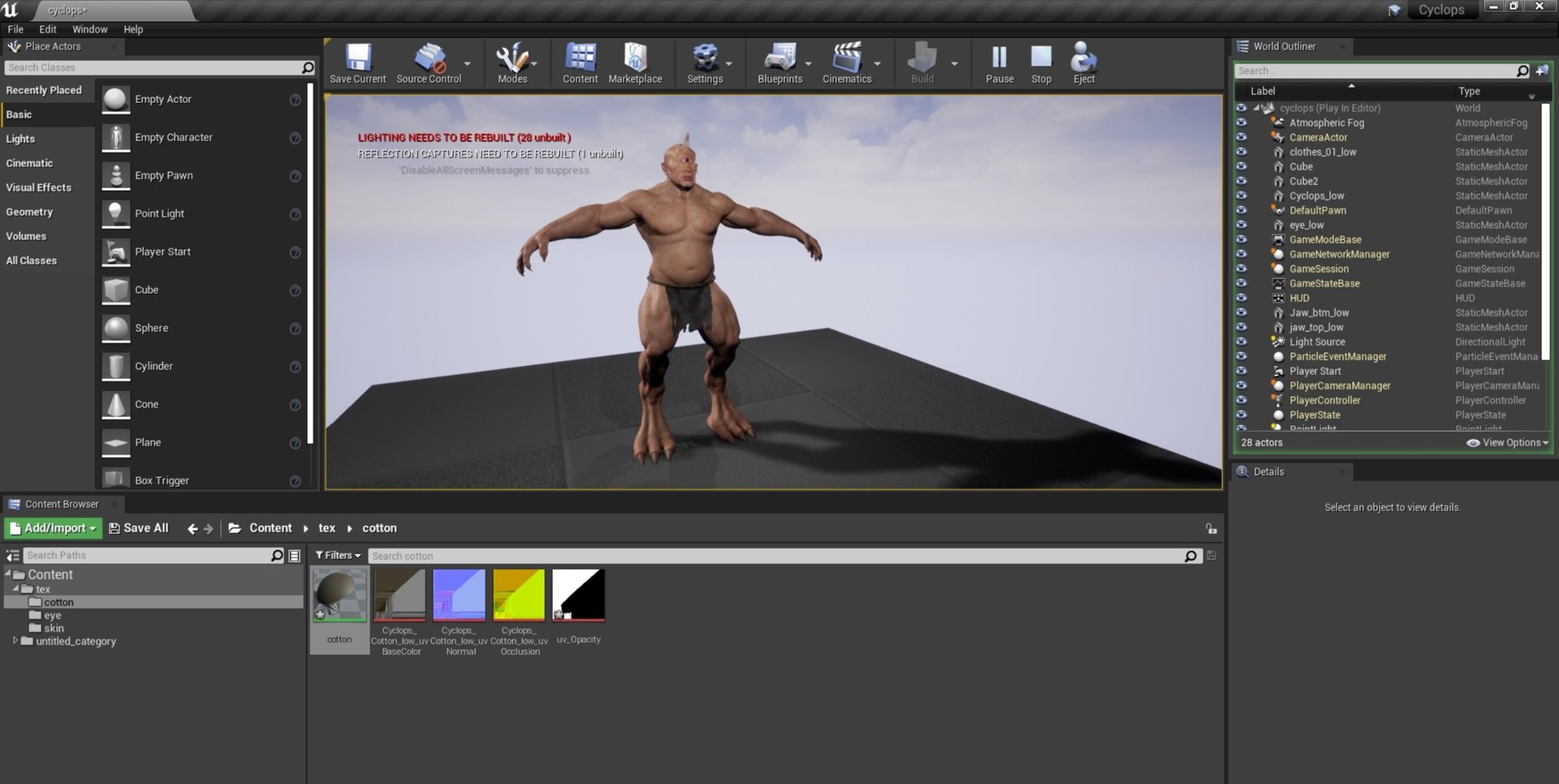Open the Settings toolbar icon
Image resolution: width=1559 pixels, height=784 pixels.
tap(705, 63)
